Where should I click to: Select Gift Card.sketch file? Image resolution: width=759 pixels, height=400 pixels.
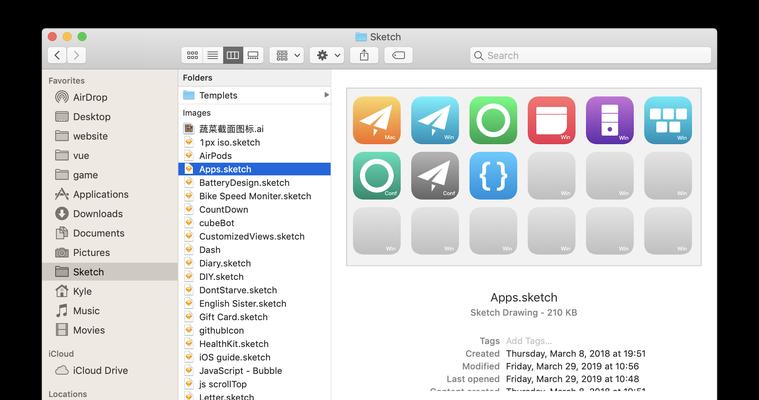(x=255, y=317)
